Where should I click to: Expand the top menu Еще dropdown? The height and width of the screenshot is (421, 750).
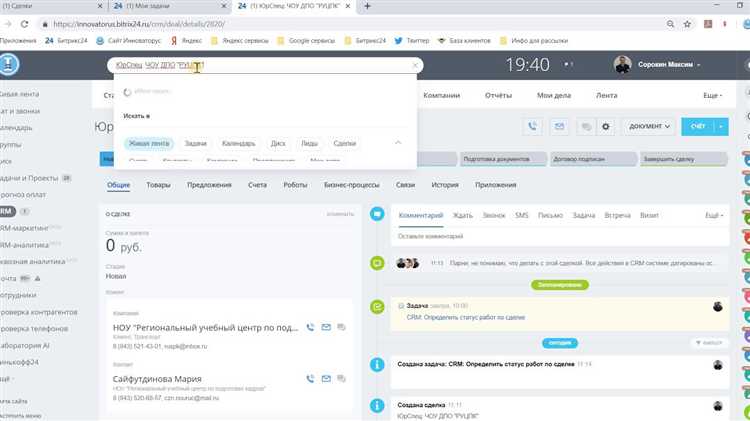tap(713, 96)
